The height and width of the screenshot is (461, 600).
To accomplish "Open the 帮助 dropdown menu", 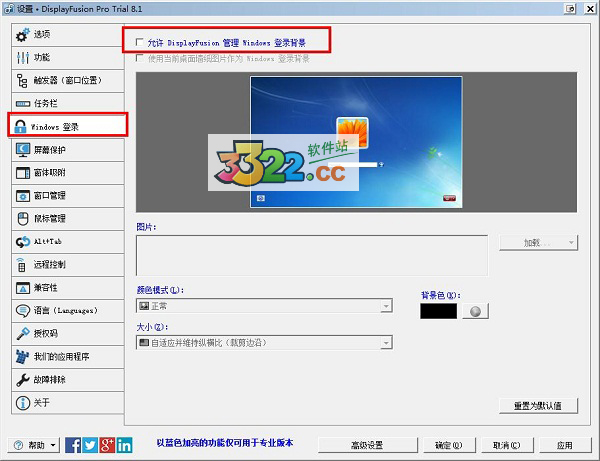I will 34,445.
